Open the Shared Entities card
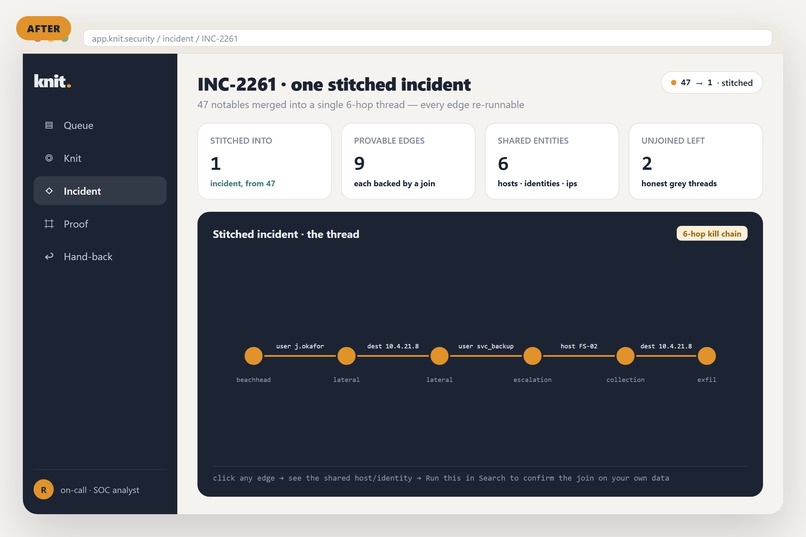This screenshot has width=806, height=537. [x=552, y=161]
